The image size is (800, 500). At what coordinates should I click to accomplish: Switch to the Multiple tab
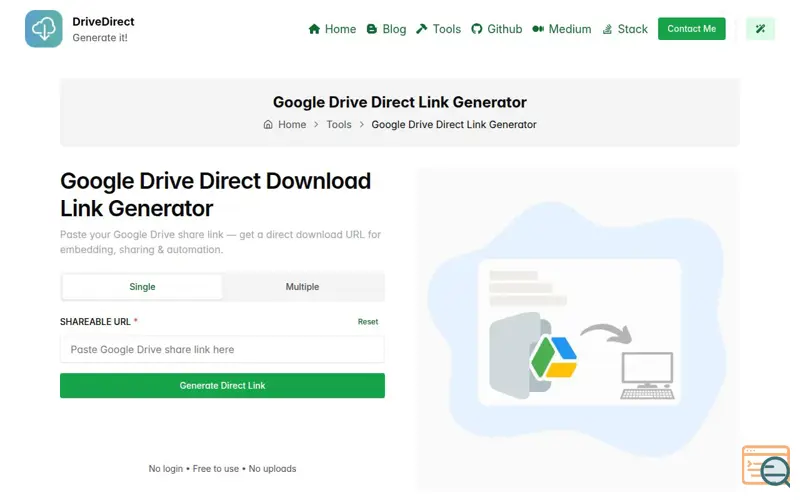[302, 287]
